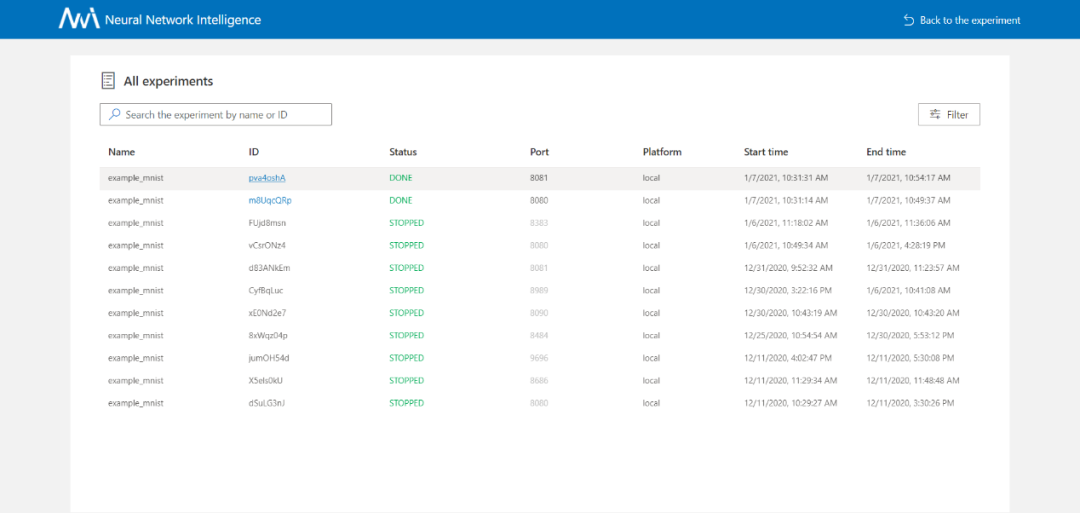Click the All experiments list icon
The image size is (1080, 513).
tap(107, 81)
